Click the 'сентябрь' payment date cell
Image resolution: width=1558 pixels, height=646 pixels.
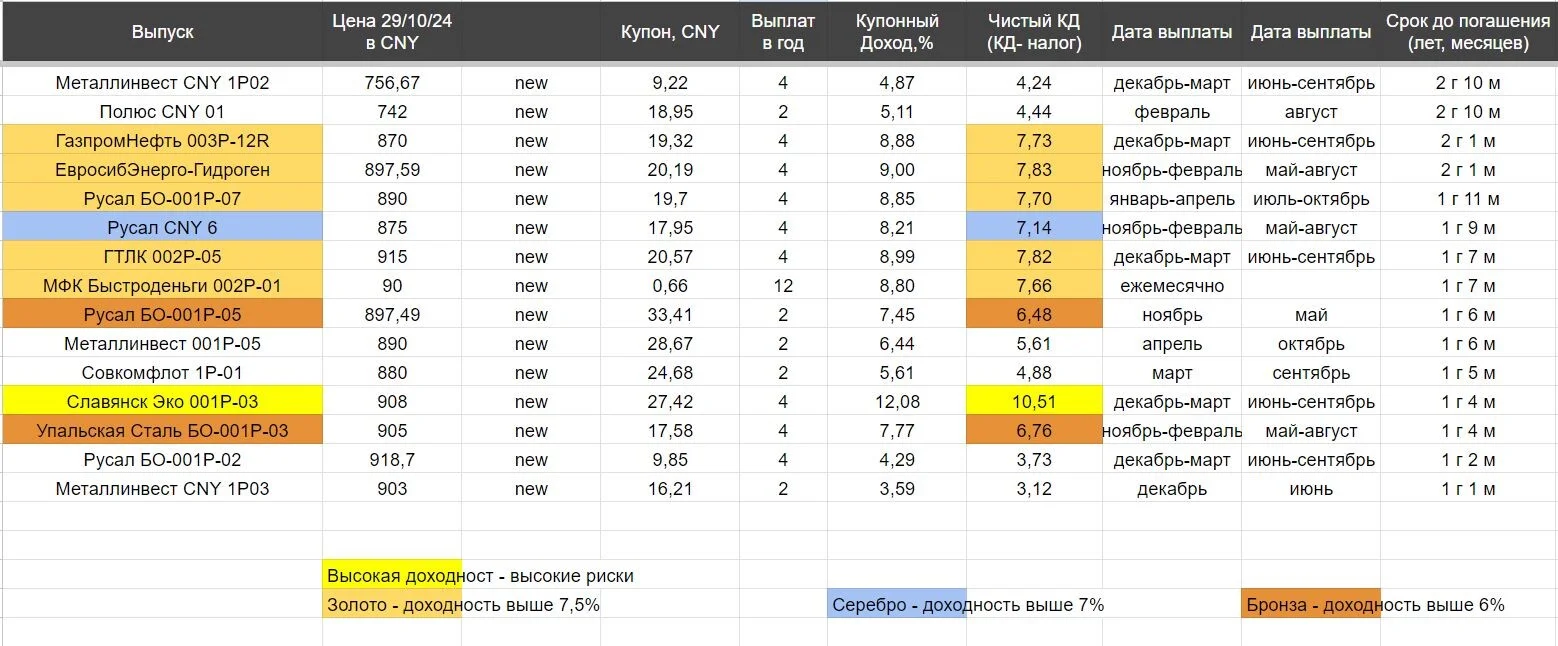(1311, 373)
